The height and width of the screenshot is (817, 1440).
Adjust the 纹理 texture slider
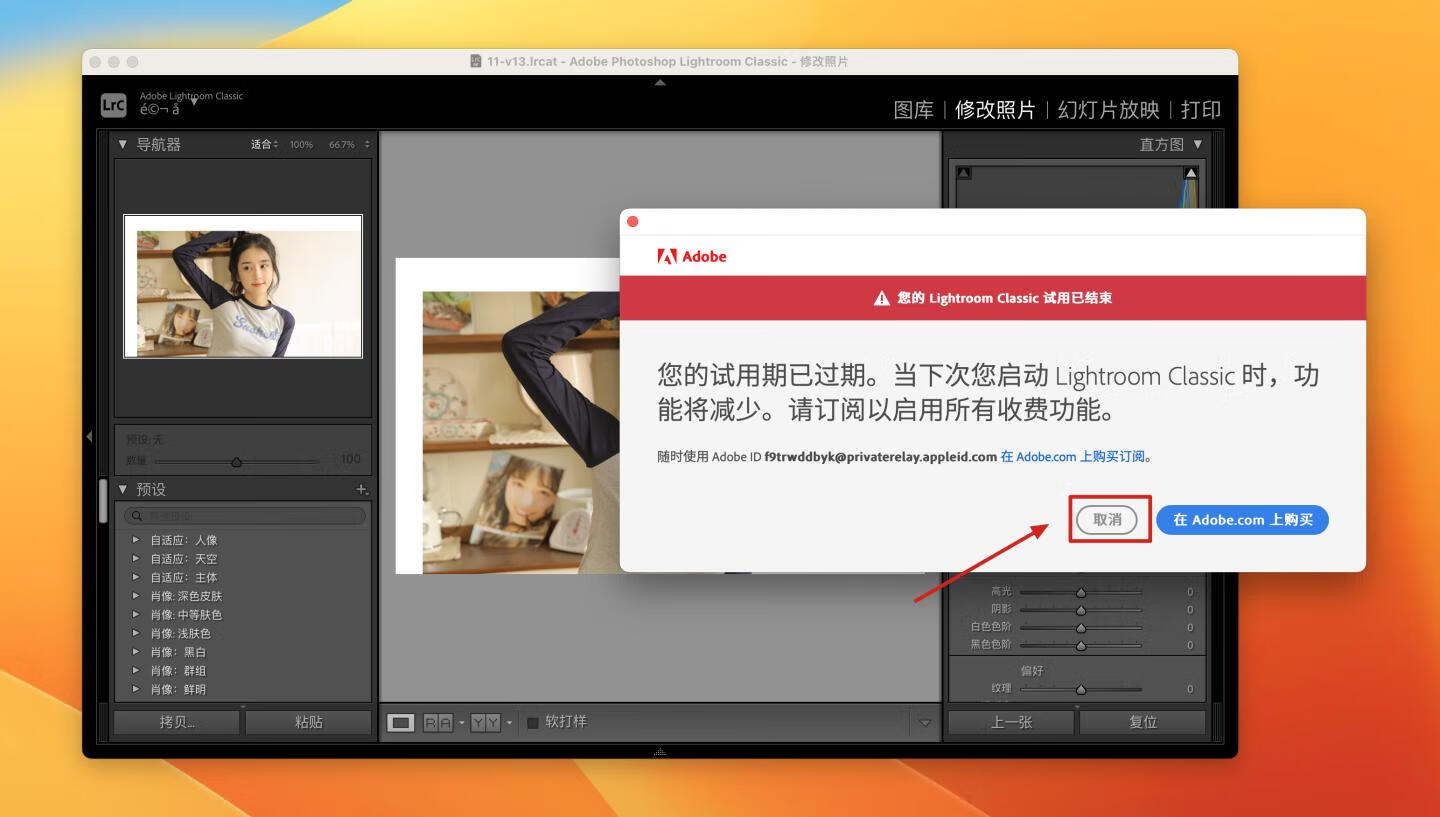tap(1081, 689)
